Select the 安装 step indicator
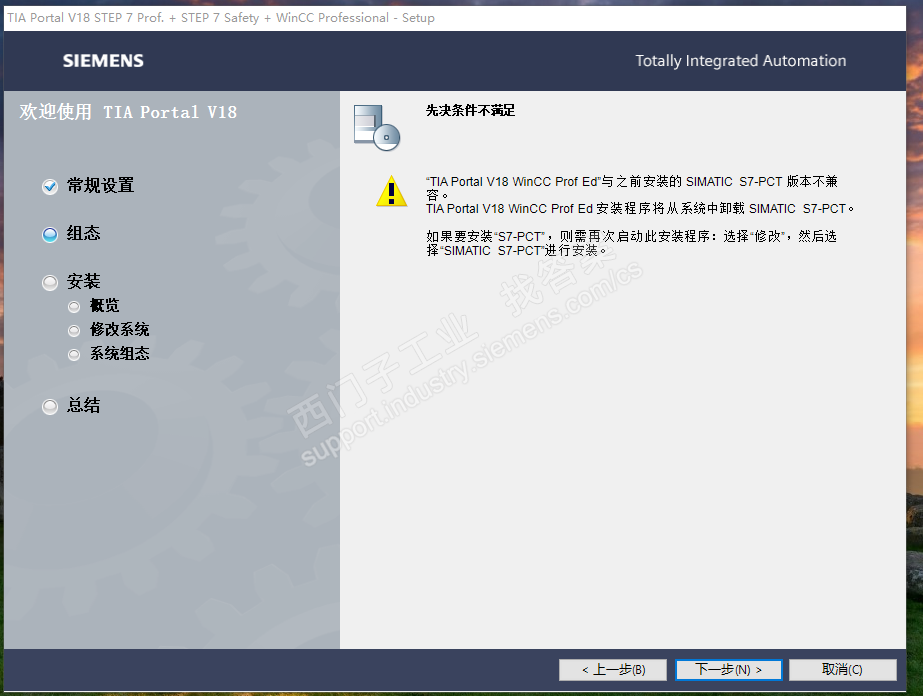Screen dimensions: 923x696 tap(50, 283)
